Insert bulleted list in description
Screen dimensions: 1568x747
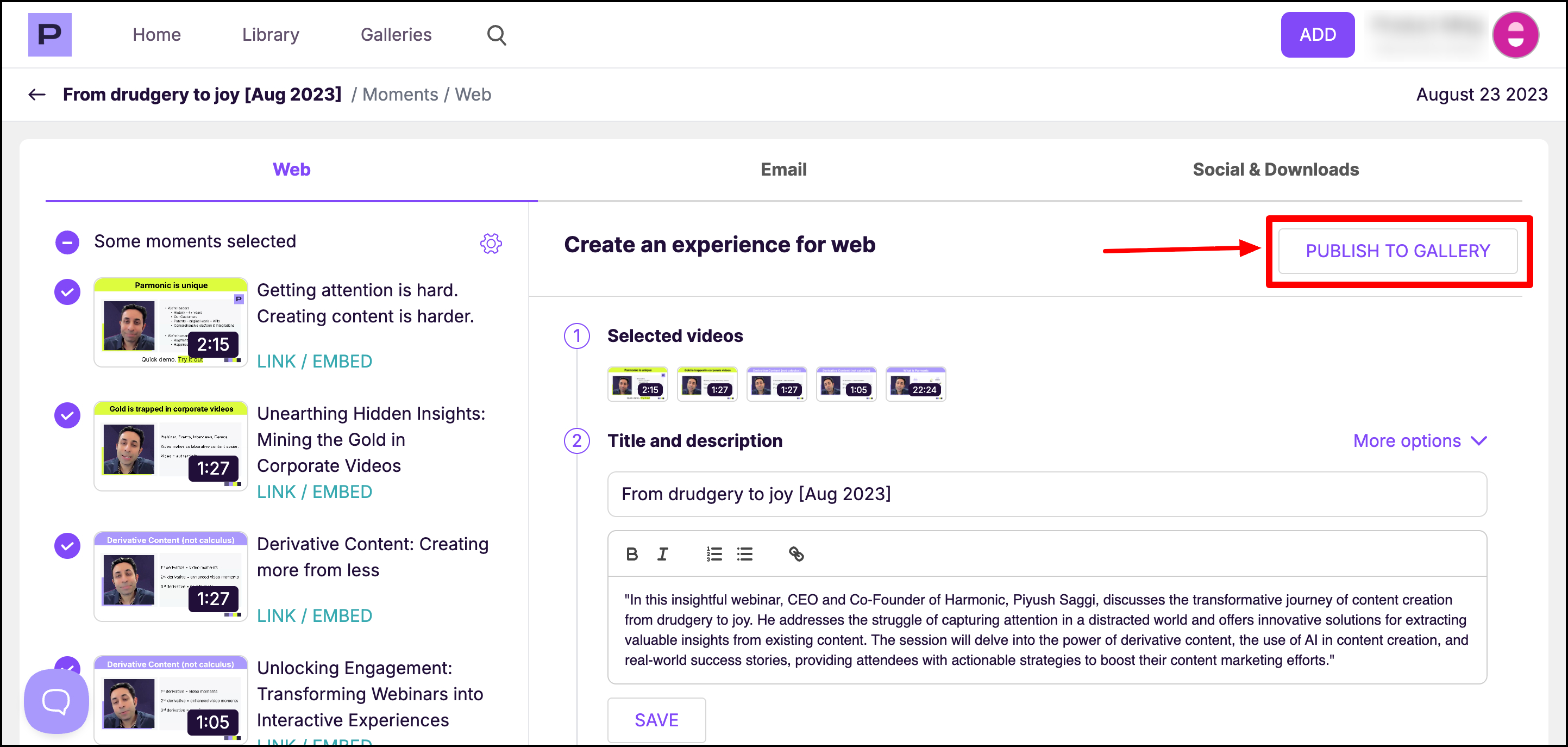[x=744, y=554]
